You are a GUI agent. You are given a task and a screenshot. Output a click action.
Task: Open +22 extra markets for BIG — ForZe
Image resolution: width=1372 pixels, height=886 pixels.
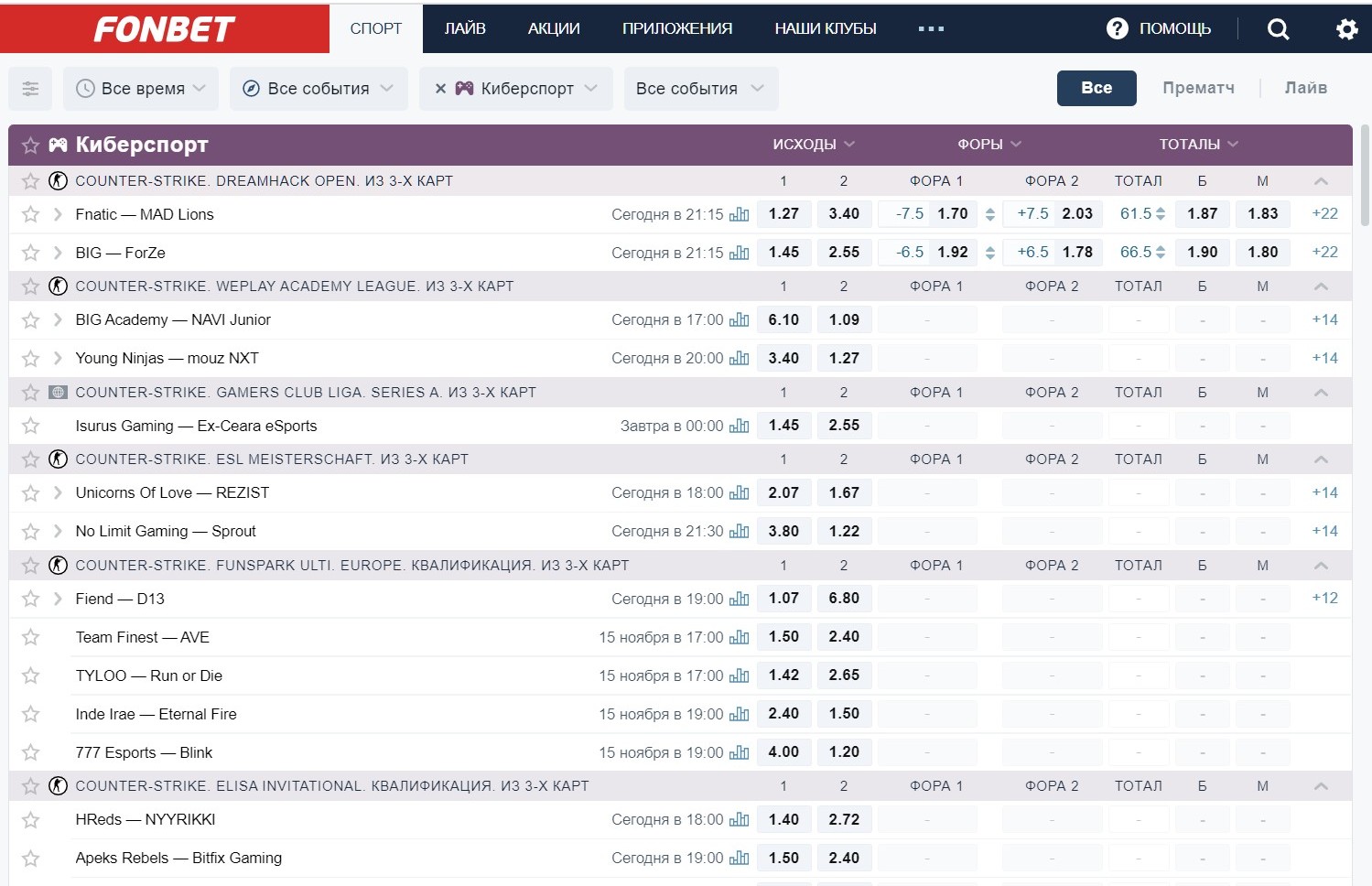pos(1324,252)
